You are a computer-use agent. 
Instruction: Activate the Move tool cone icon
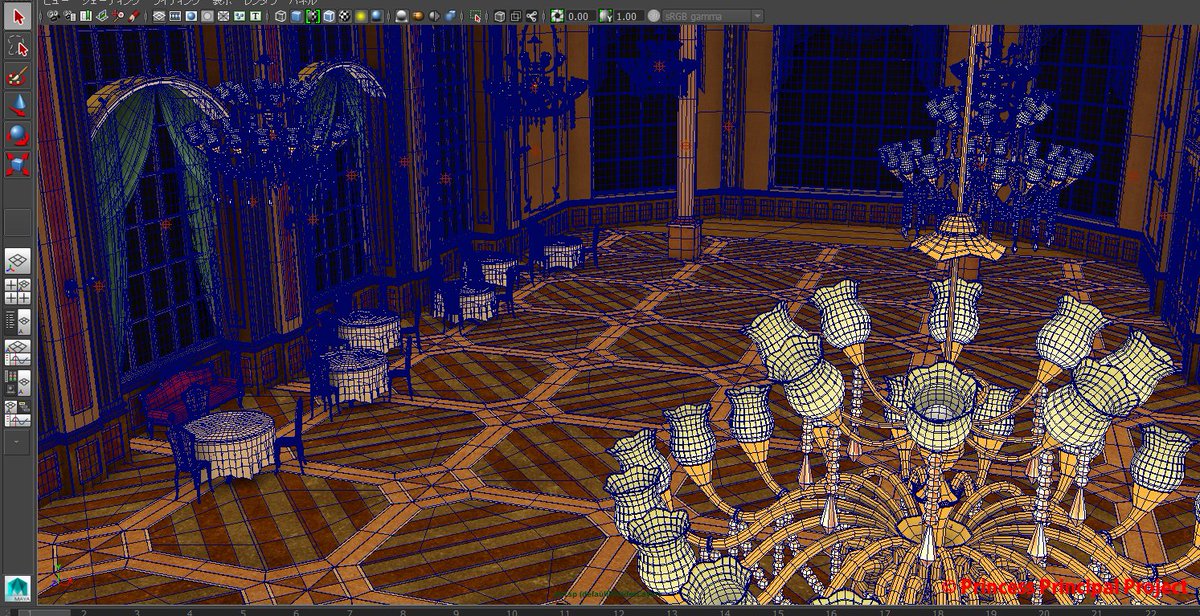tap(18, 104)
